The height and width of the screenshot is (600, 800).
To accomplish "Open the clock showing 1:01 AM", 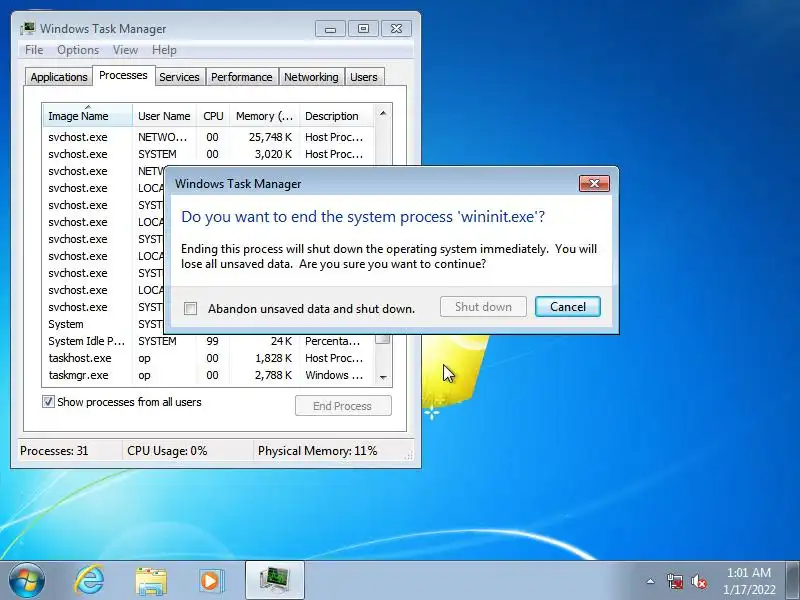I will 748,581.
